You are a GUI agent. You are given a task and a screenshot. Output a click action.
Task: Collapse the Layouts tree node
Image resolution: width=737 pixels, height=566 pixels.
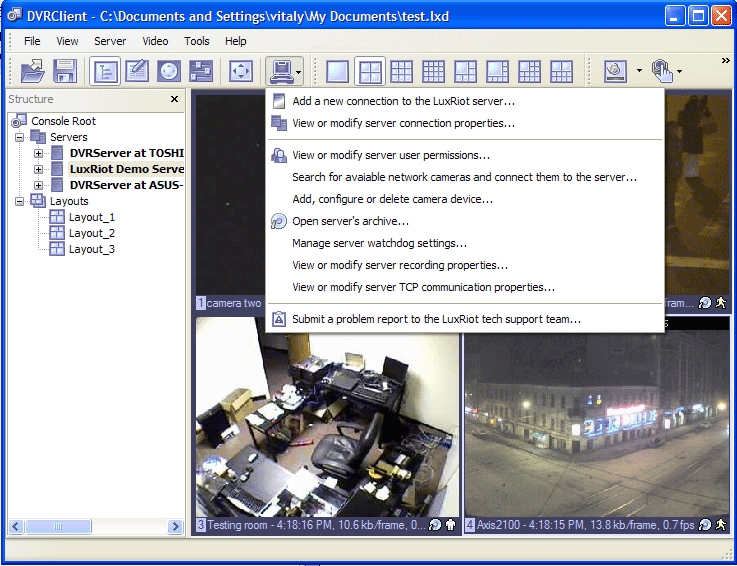coord(20,201)
